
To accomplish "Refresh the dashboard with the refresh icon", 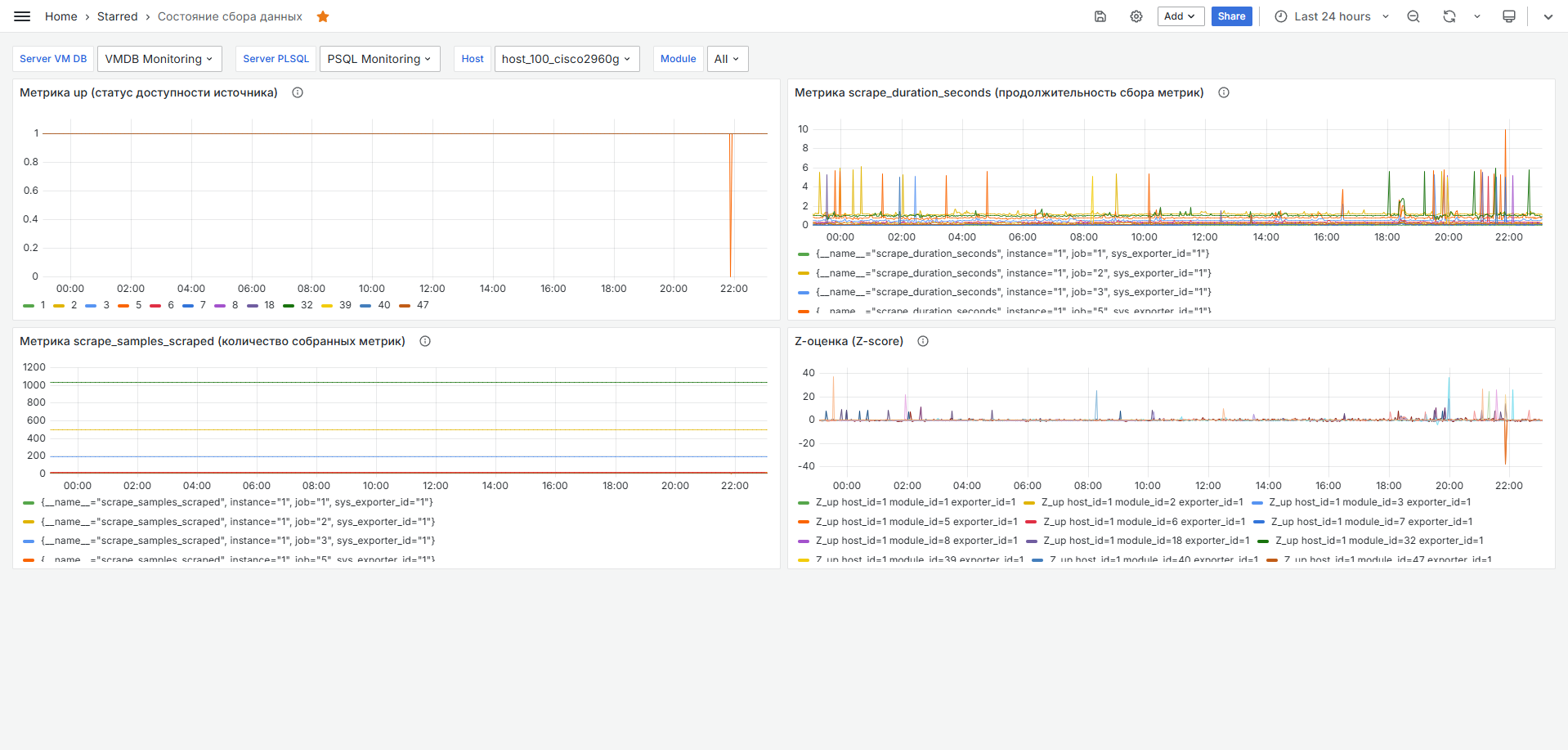I will (x=1449, y=16).
